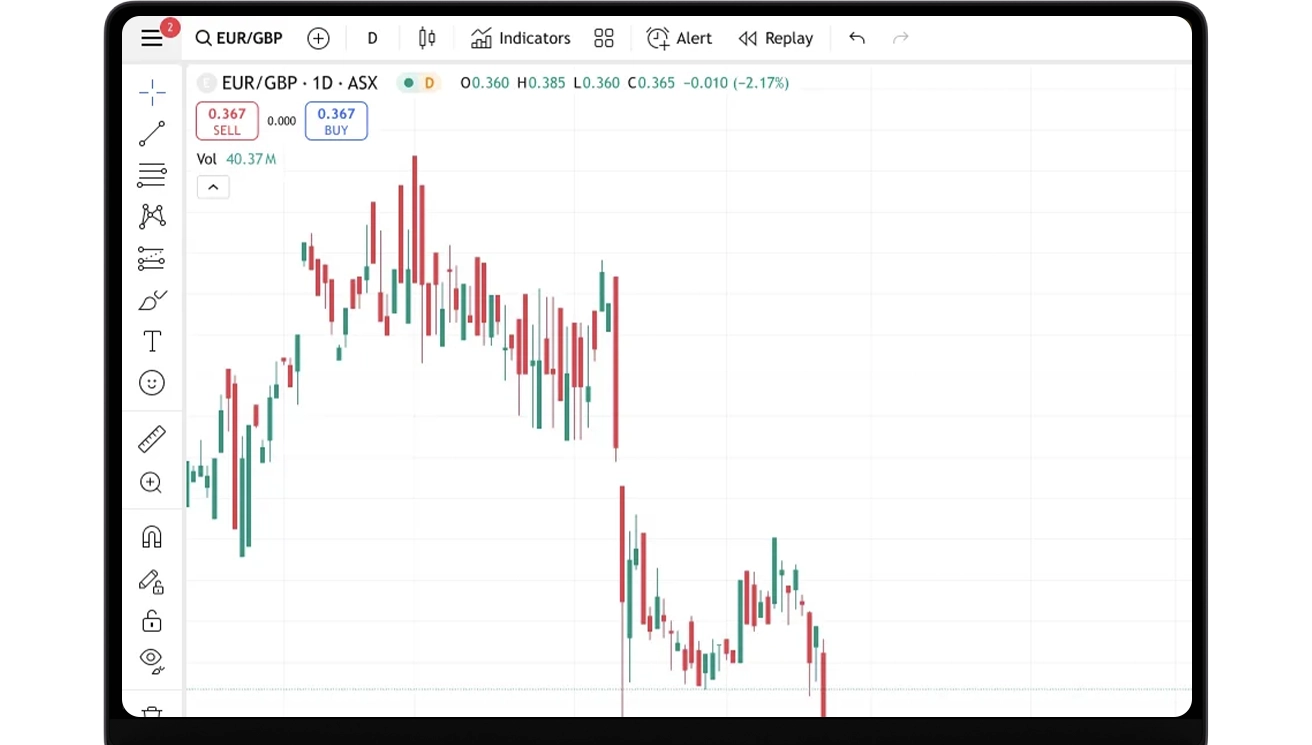Click the 0.367 SELL button
This screenshot has width=1312, height=745.
click(227, 121)
